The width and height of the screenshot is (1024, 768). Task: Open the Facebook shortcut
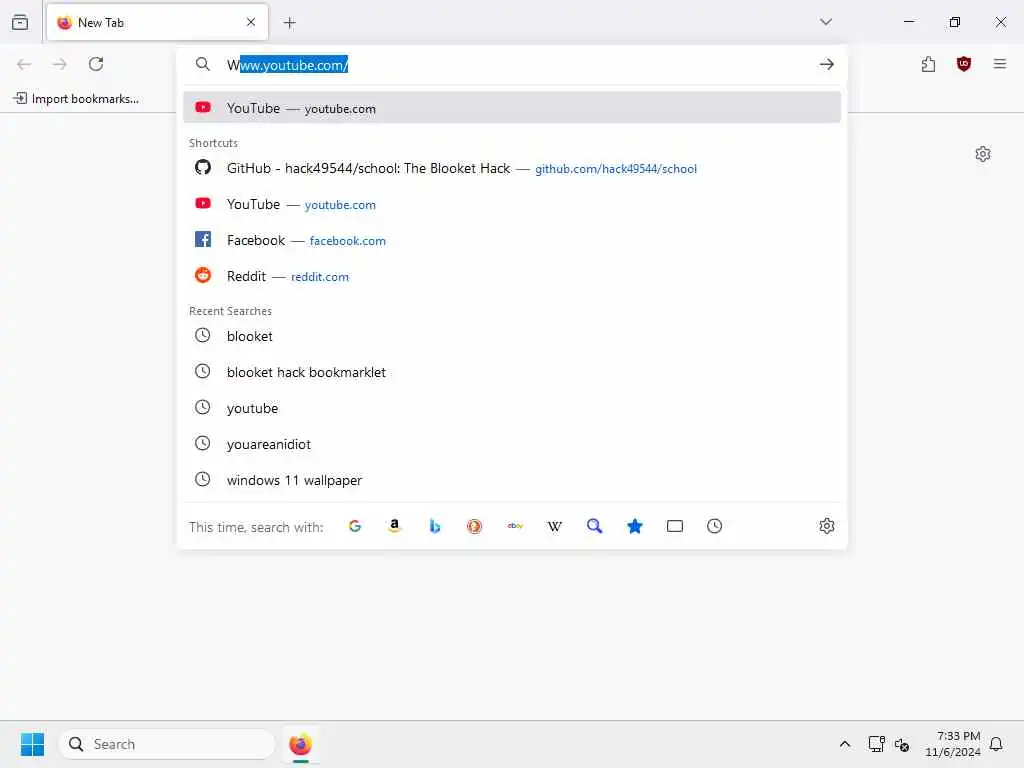tap(512, 240)
